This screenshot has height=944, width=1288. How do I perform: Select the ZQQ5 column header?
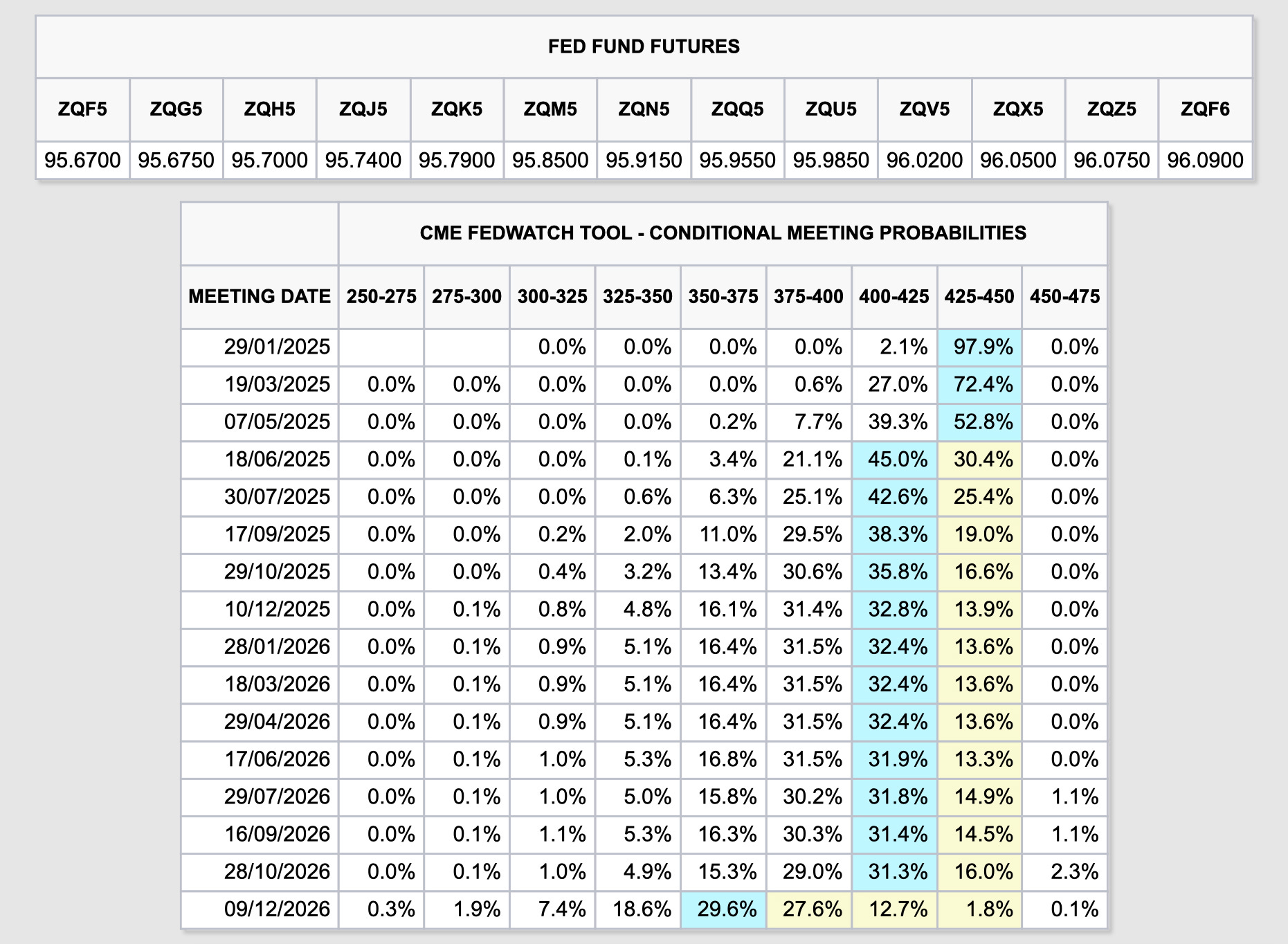[x=738, y=109]
